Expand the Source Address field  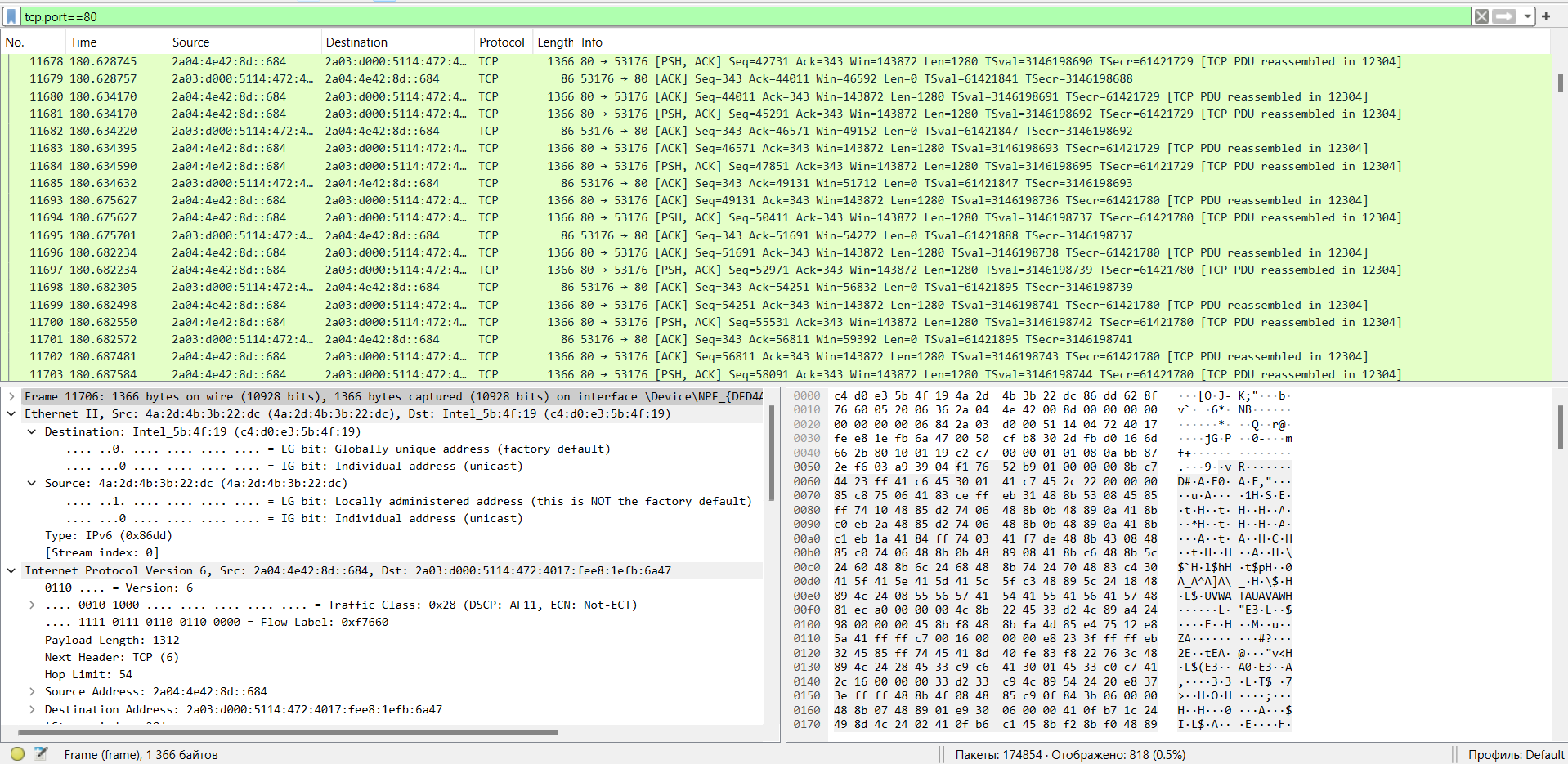point(32,691)
